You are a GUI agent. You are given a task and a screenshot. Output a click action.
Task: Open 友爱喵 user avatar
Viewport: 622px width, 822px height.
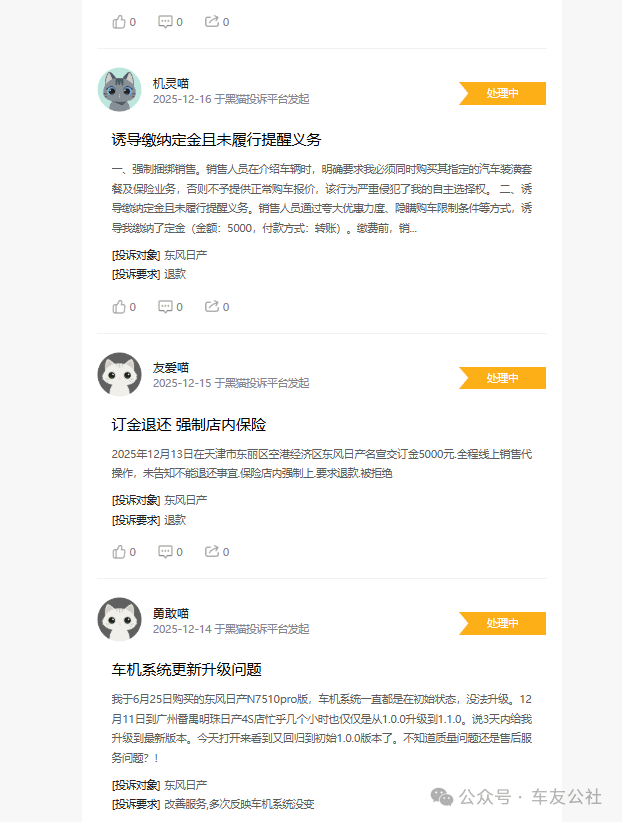[120, 374]
